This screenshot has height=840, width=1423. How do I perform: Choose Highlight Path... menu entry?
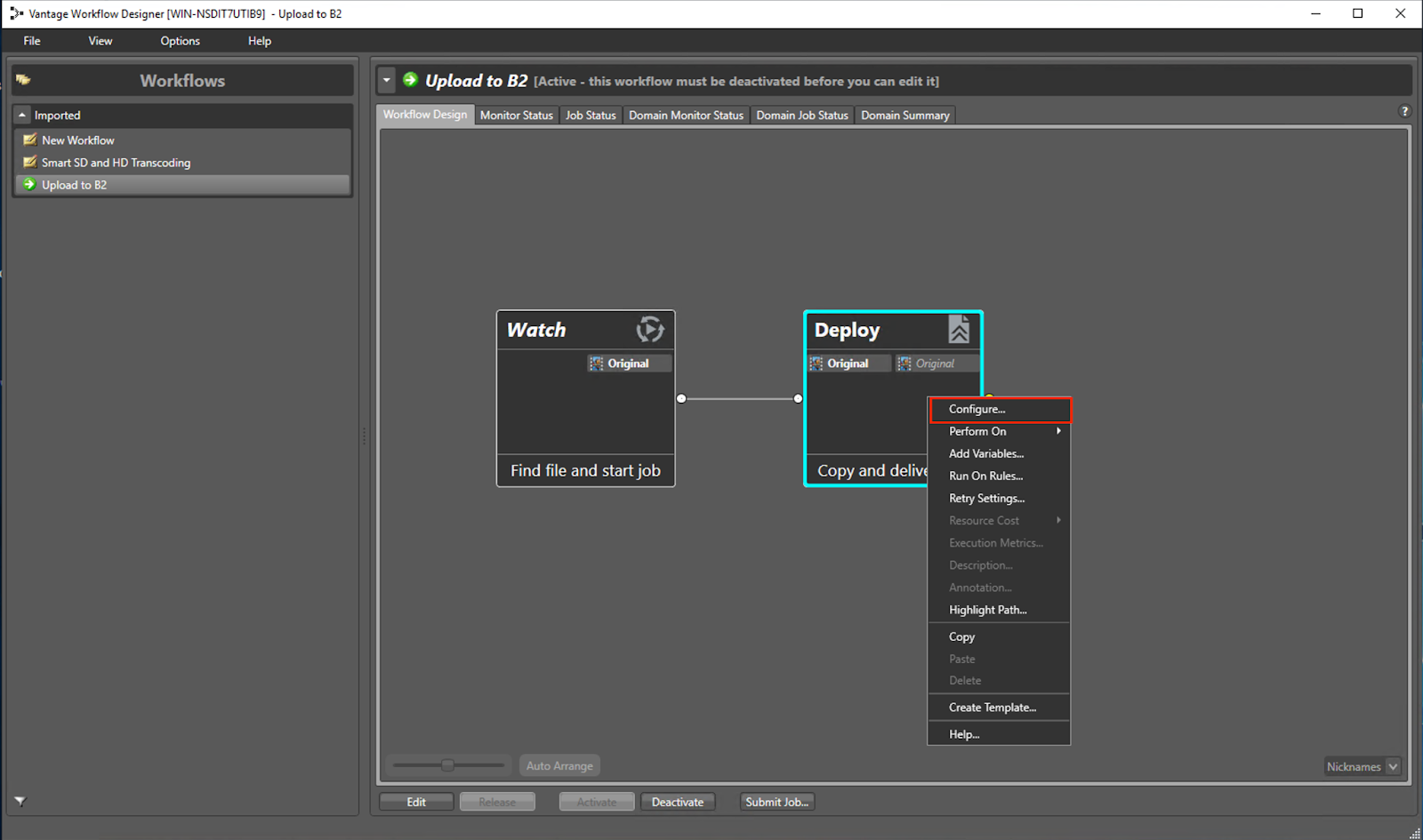pyautogui.click(x=999, y=610)
